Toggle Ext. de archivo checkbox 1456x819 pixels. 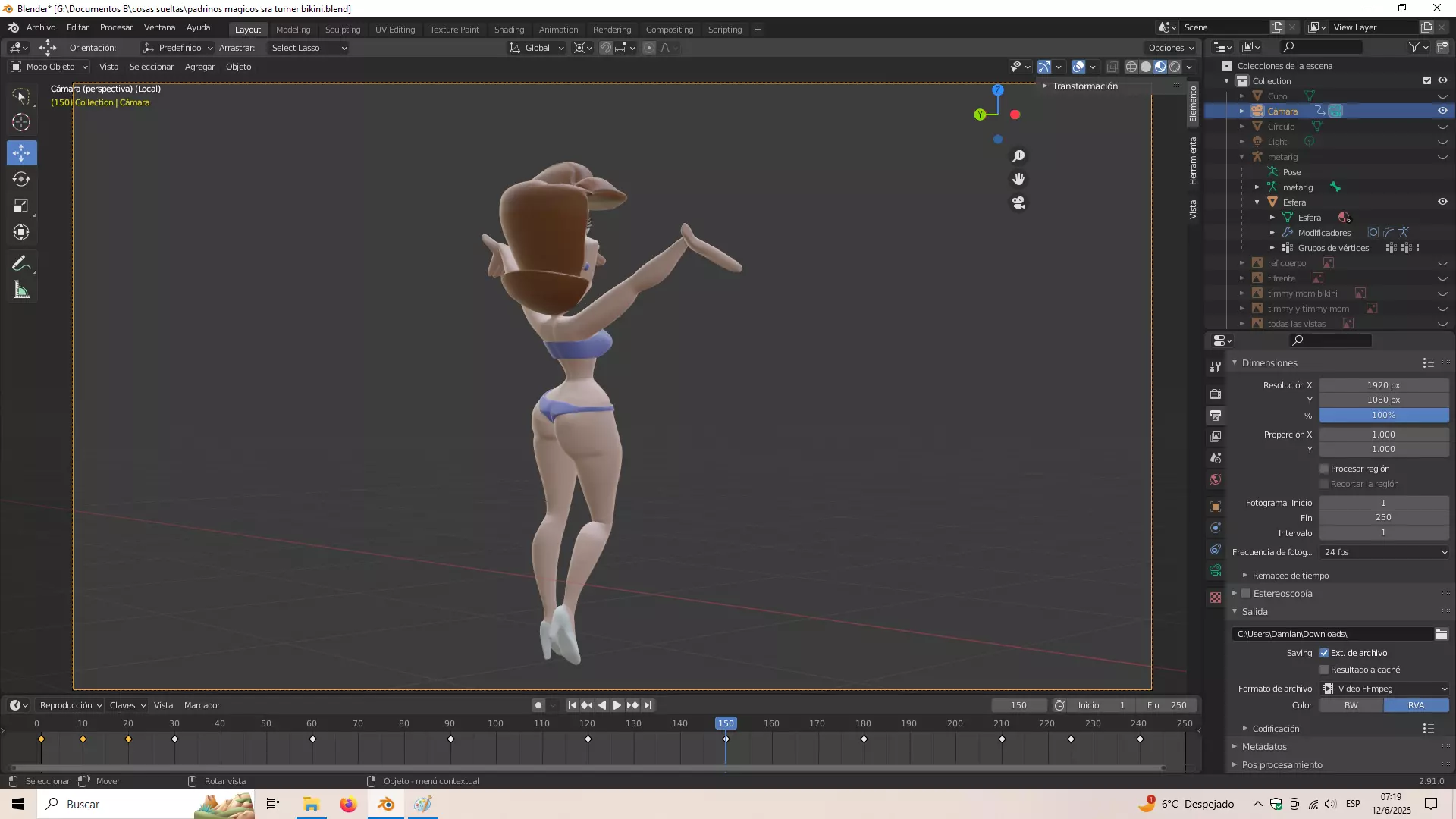pos(1324,653)
